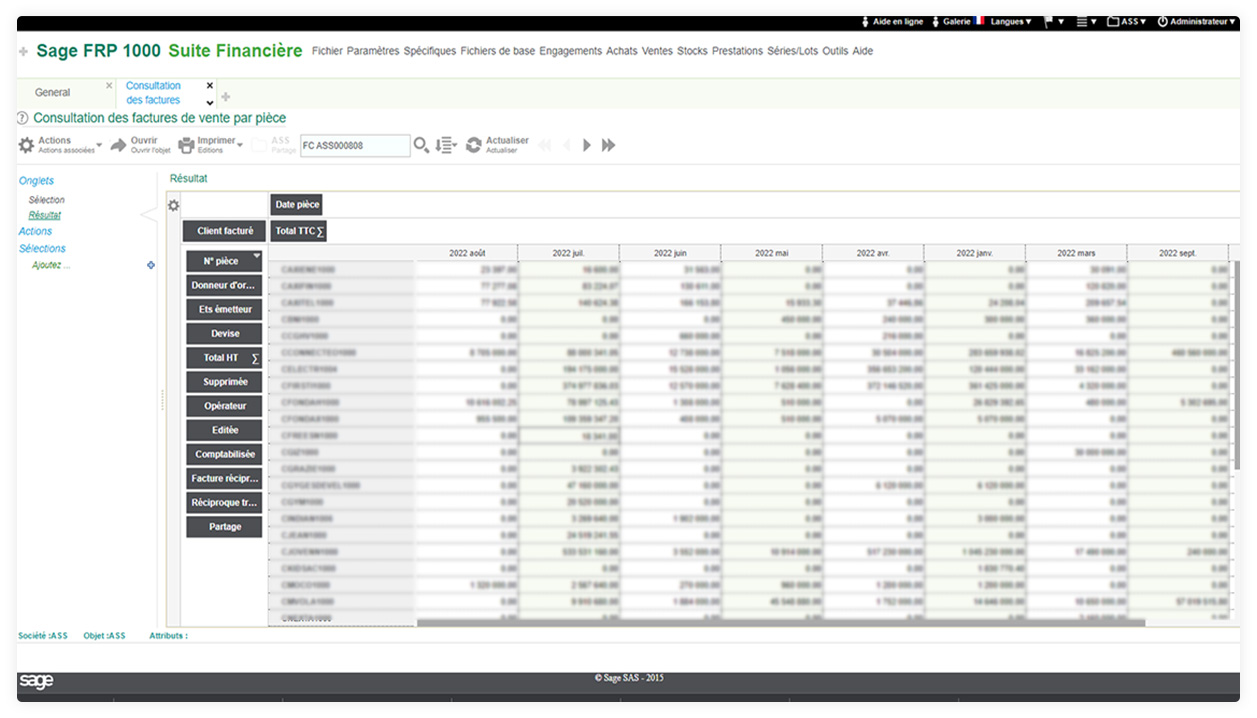Open the Stocks menu
Viewport: 1257px width, 718px height.
(x=692, y=51)
